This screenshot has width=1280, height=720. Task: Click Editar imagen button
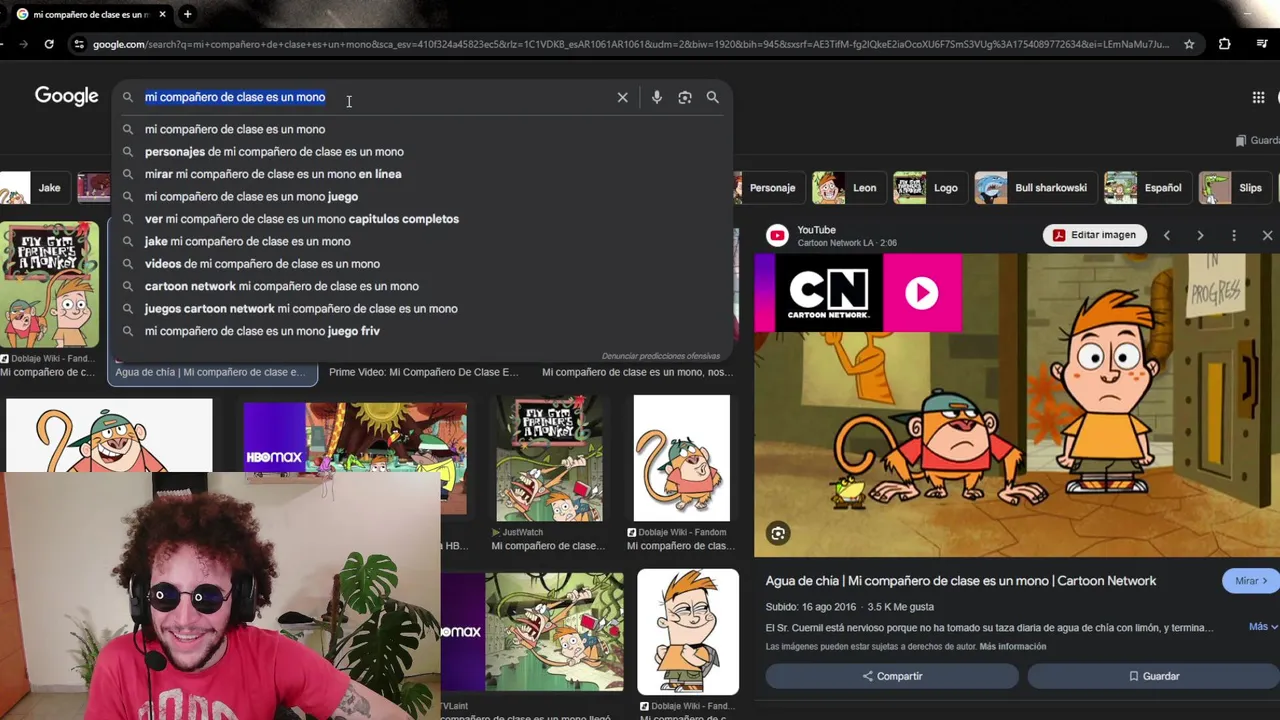point(1094,235)
